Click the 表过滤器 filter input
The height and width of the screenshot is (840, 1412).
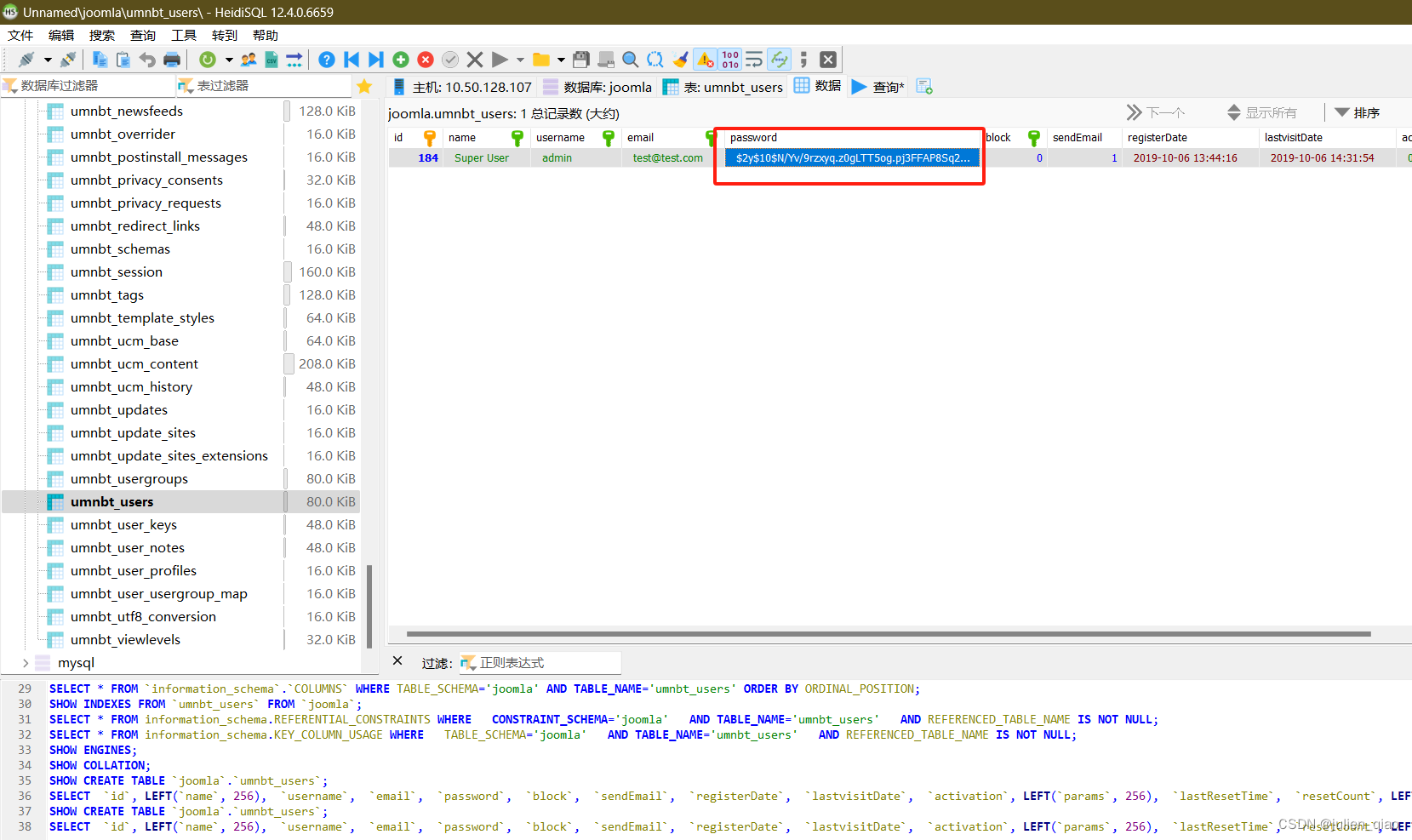264,86
